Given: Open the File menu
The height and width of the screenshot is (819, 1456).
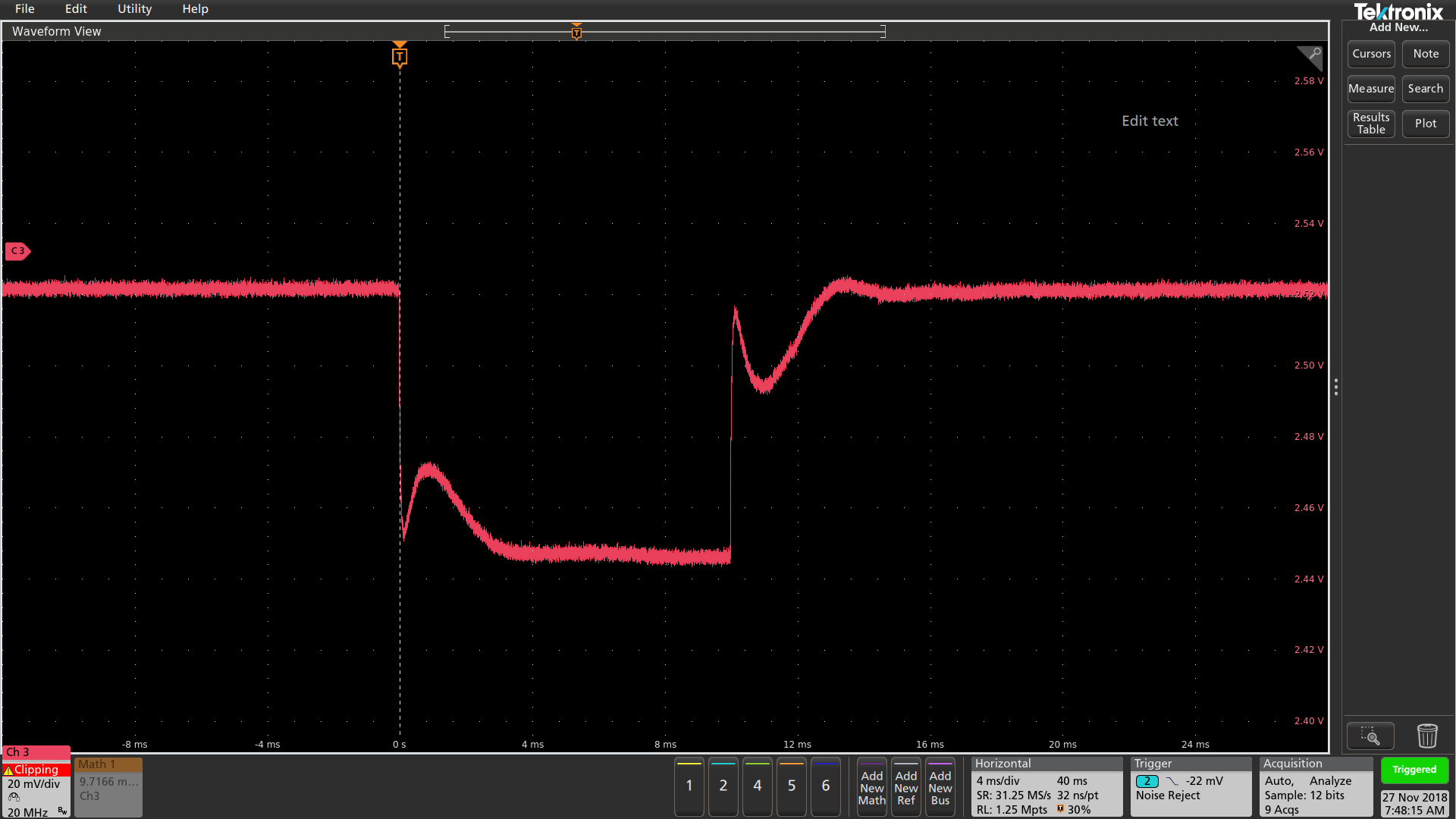Looking at the screenshot, I should coord(24,9).
